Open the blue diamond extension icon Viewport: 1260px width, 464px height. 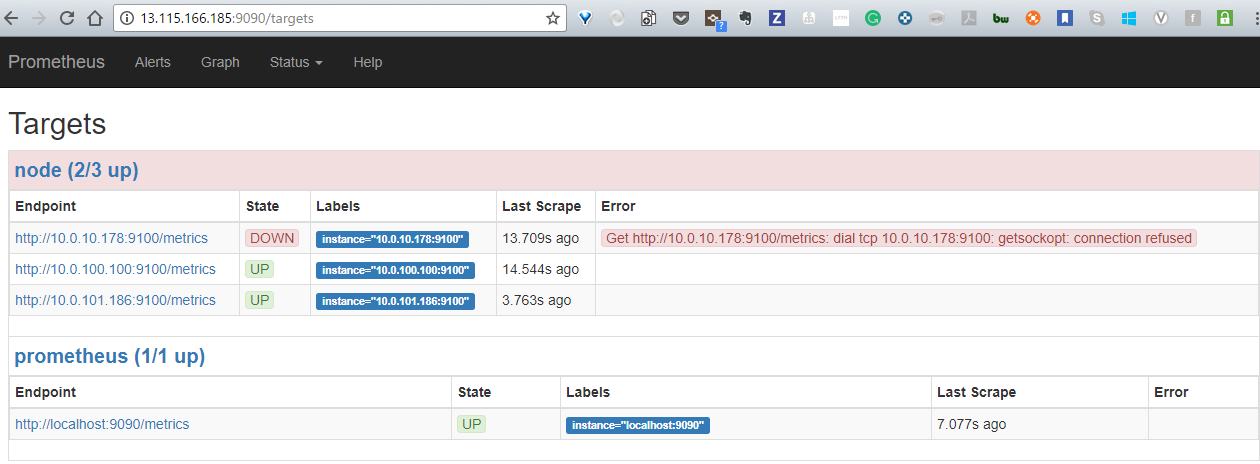[x=585, y=18]
